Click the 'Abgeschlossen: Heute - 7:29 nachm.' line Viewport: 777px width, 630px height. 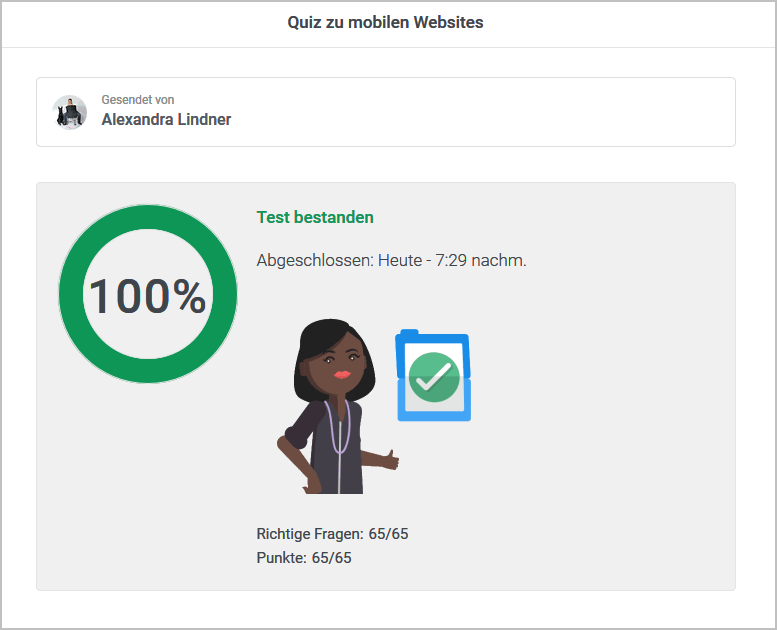(x=391, y=260)
